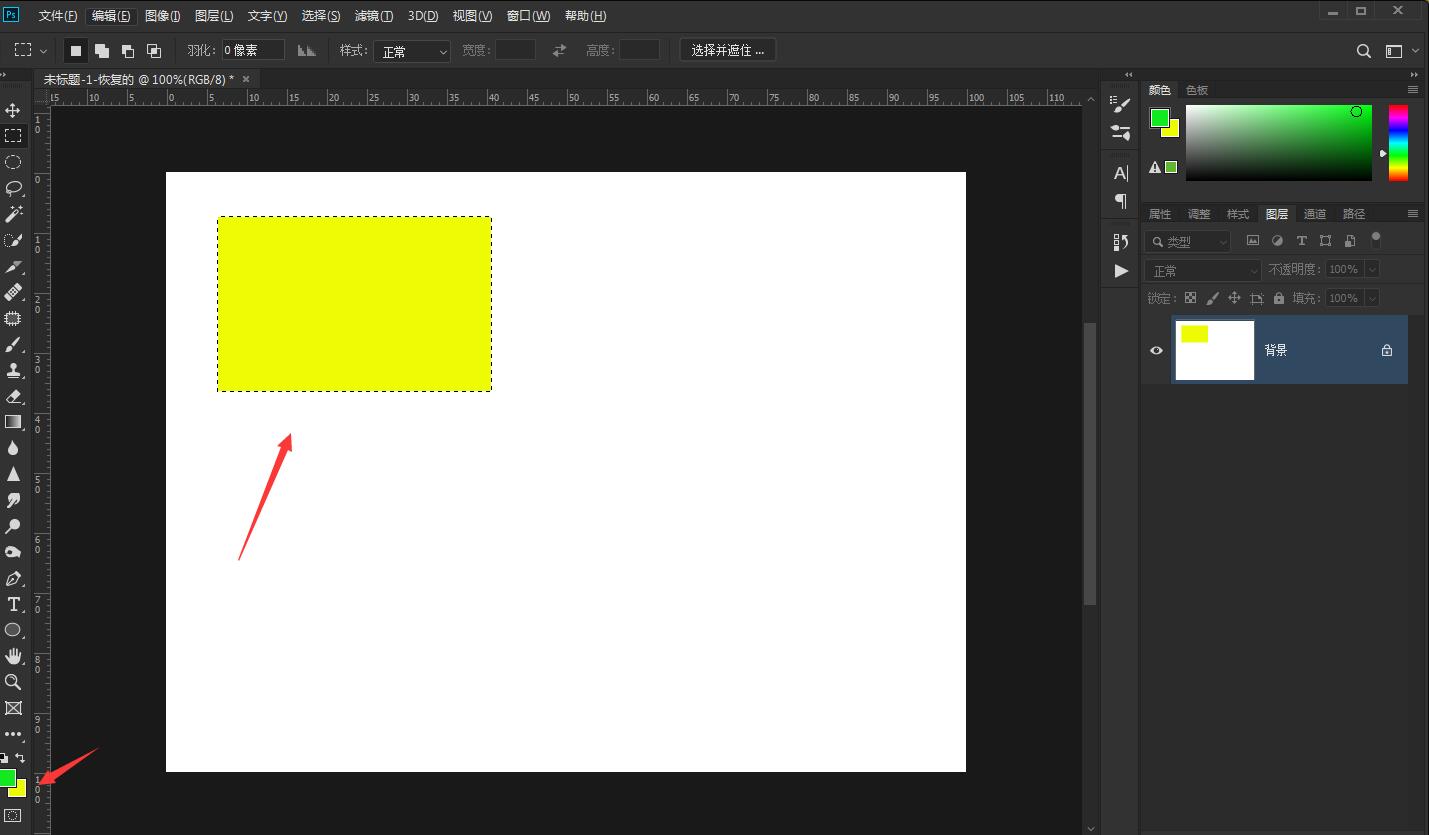Select the Move tool
The width and height of the screenshot is (1429, 835).
pos(13,110)
